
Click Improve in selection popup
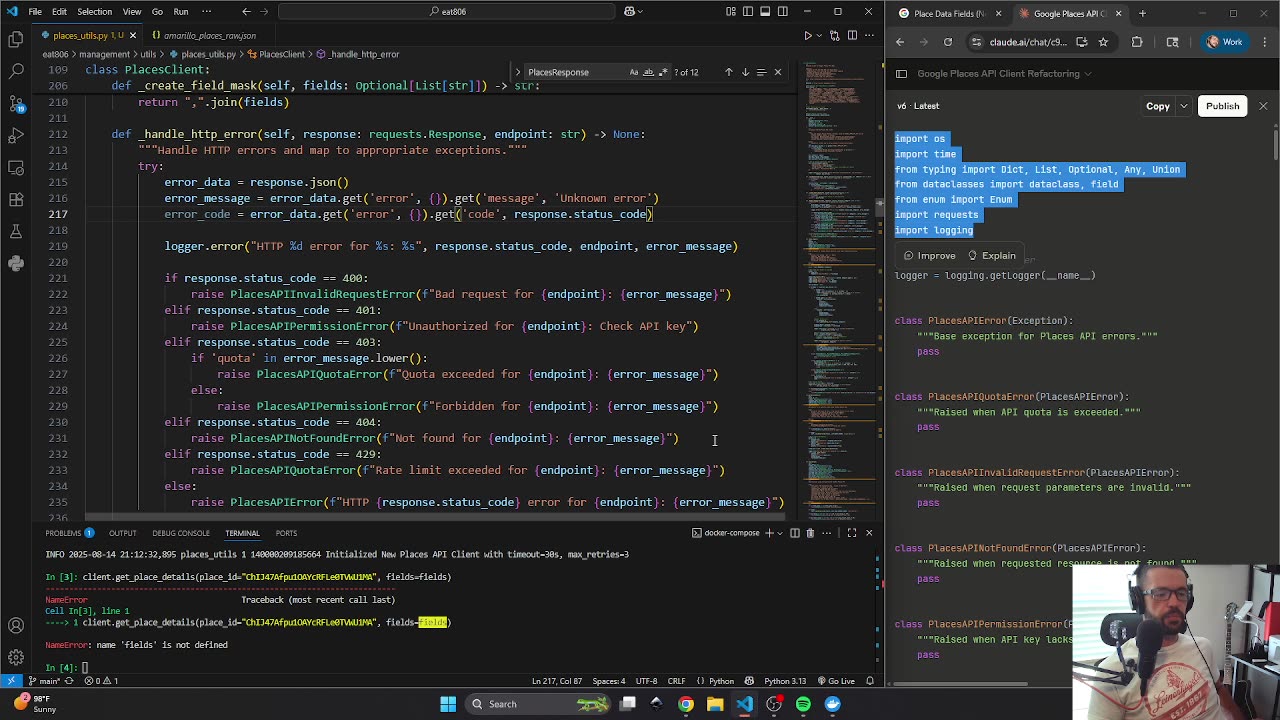point(930,256)
